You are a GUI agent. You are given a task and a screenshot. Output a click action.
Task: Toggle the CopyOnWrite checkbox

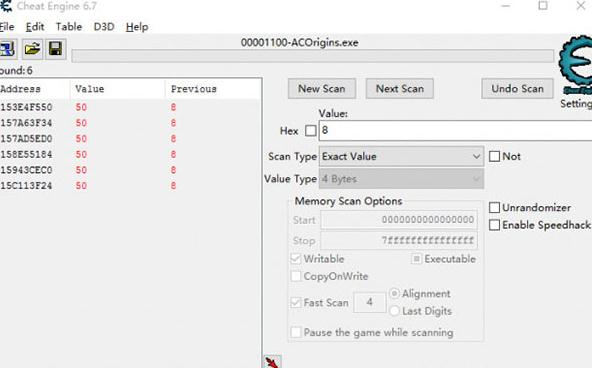(296, 276)
